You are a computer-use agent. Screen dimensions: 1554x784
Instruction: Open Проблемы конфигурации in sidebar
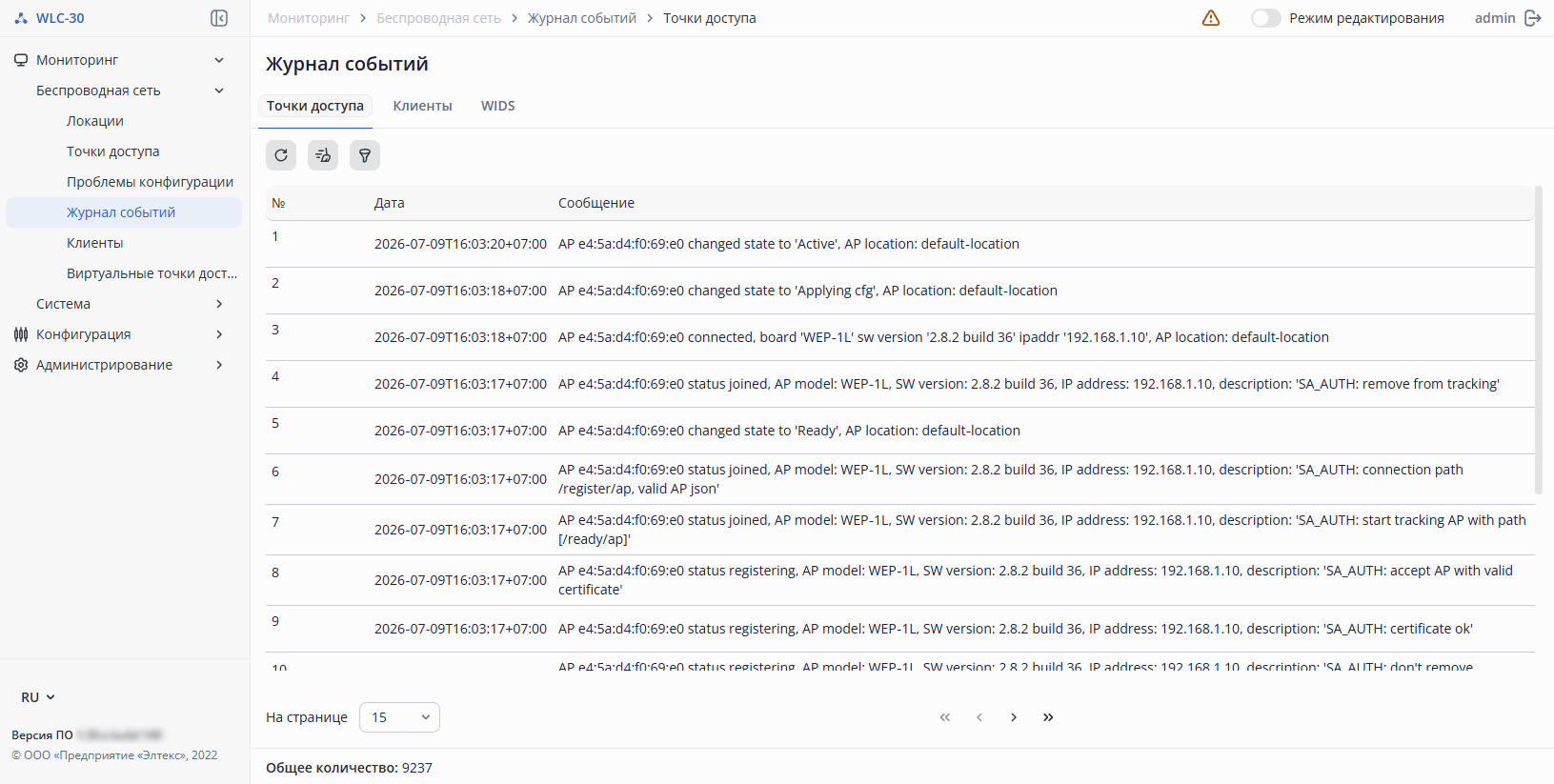tap(150, 182)
